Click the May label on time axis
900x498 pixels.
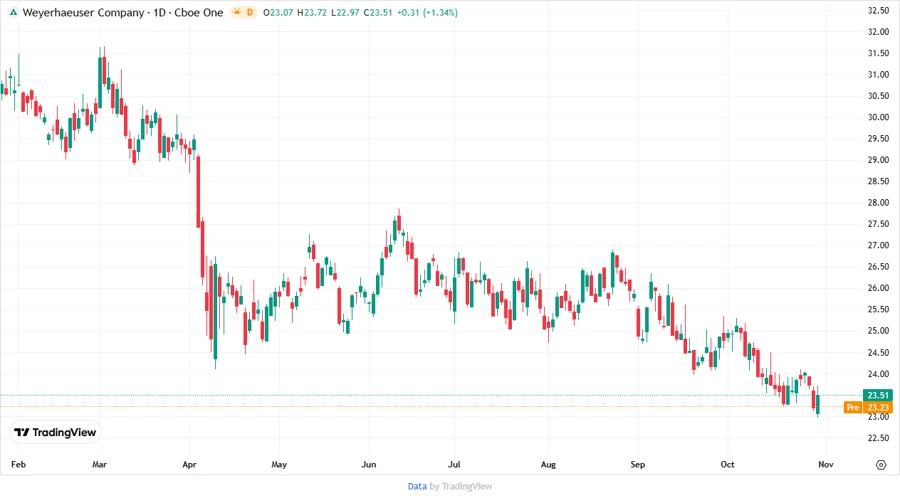[279, 464]
